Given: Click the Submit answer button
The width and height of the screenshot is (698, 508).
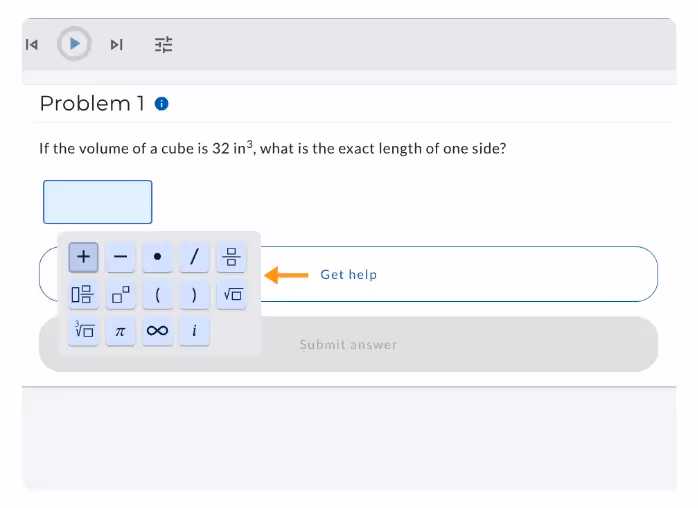Looking at the screenshot, I should click(x=349, y=344).
